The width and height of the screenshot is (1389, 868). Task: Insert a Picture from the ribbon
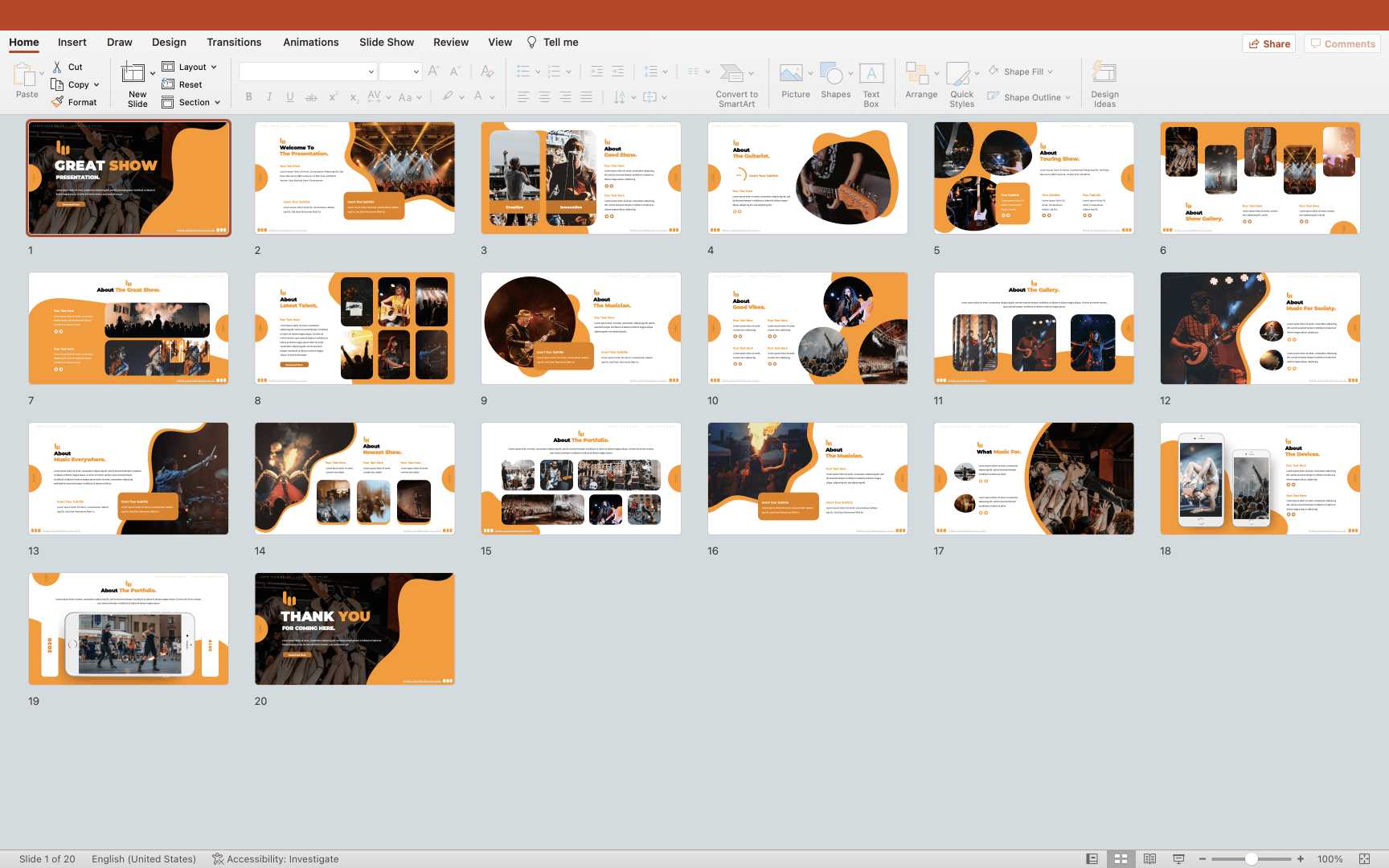(x=791, y=74)
